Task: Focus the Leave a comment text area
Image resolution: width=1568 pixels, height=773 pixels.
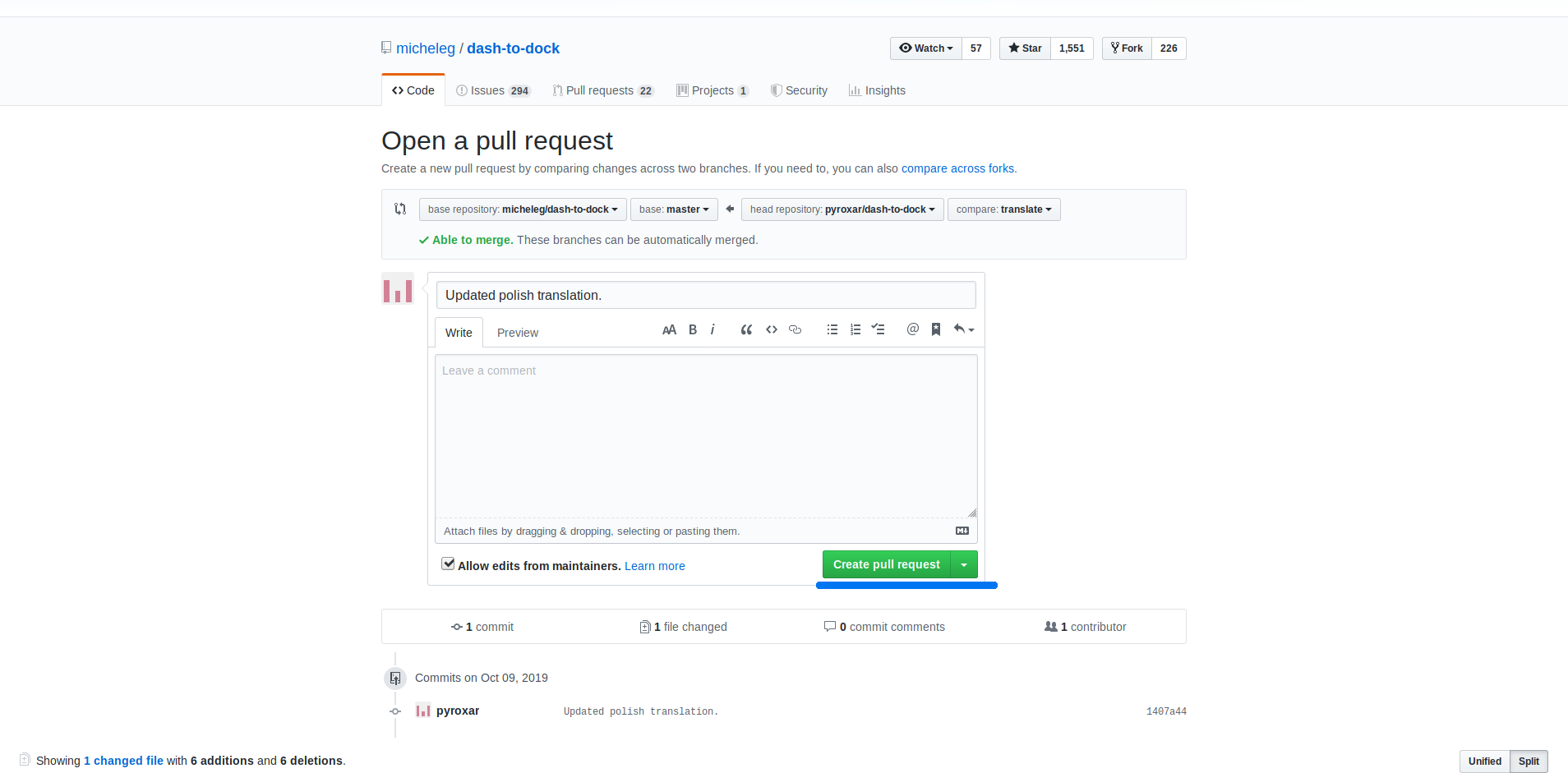Action: click(x=706, y=436)
